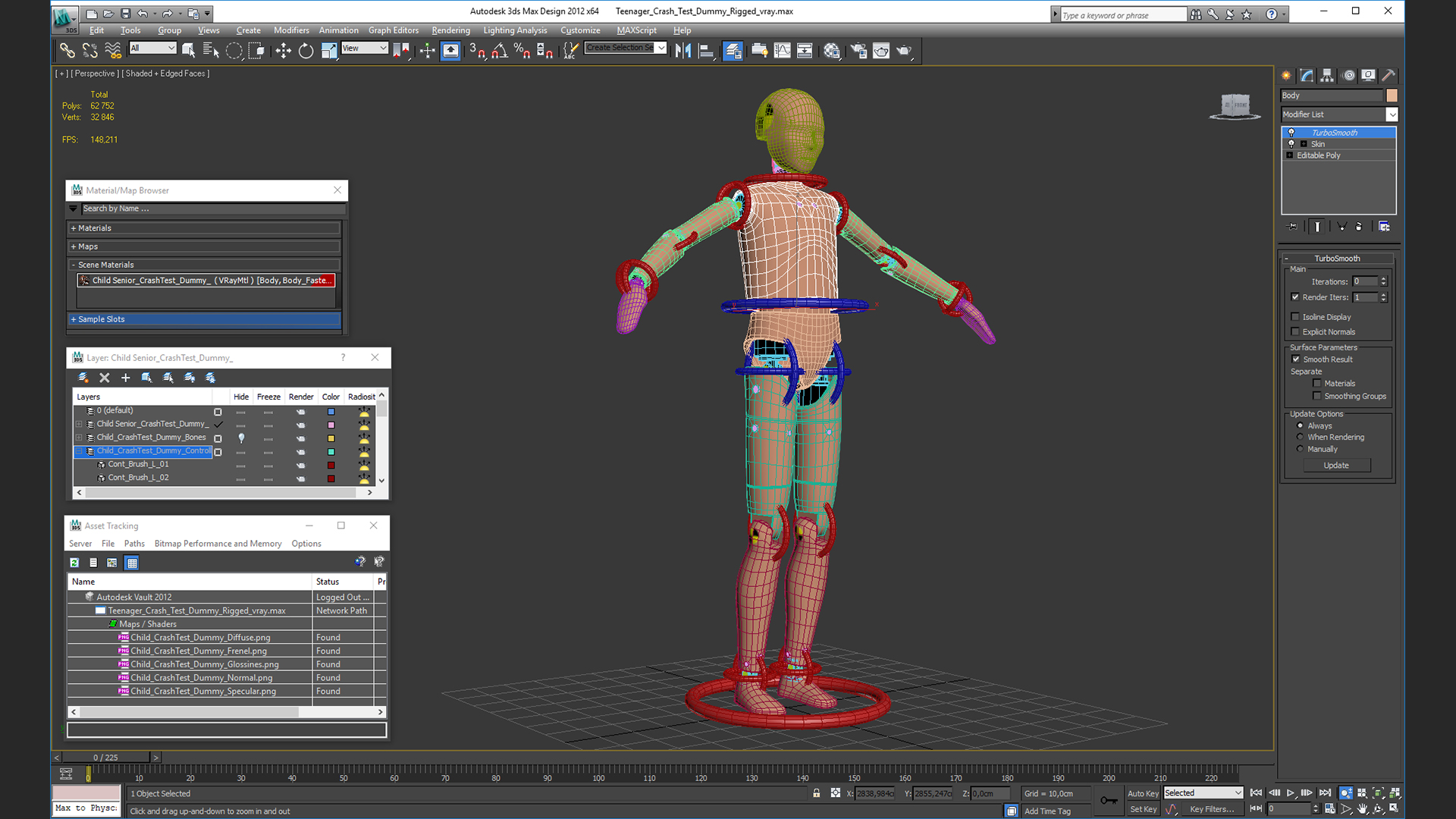Toggle Angle Snap
This screenshot has height=819, width=1456.
pos(500,51)
